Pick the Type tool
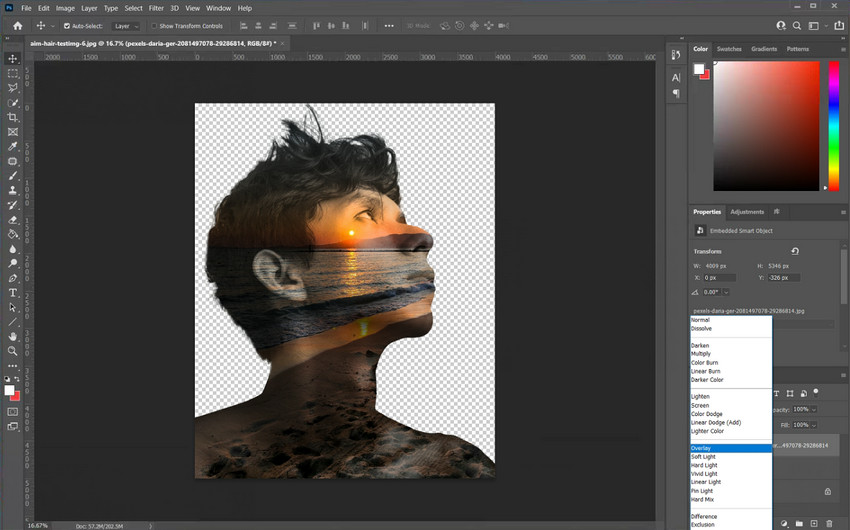This screenshot has width=850, height=530. tap(13, 293)
